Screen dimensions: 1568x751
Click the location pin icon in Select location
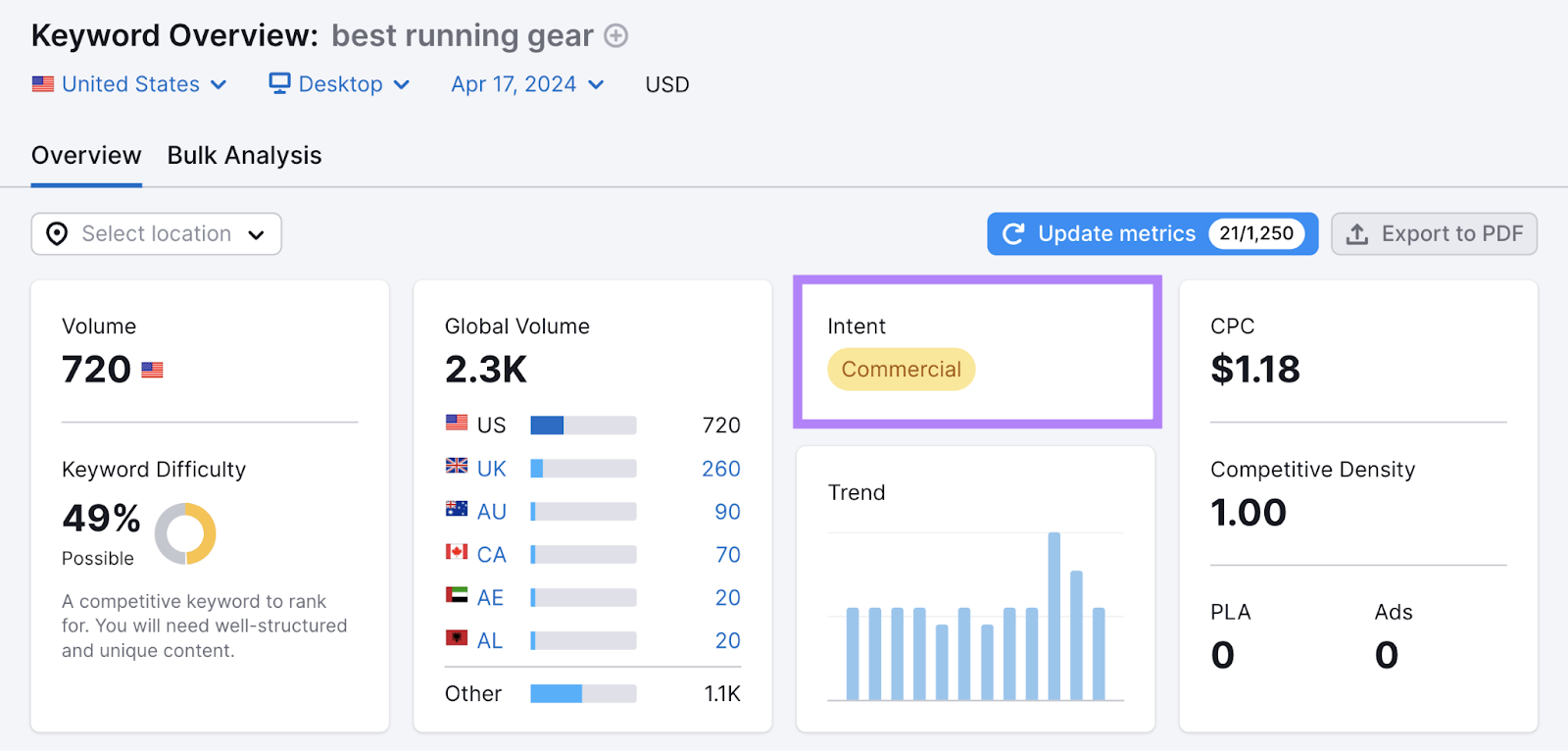click(x=57, y=234)
